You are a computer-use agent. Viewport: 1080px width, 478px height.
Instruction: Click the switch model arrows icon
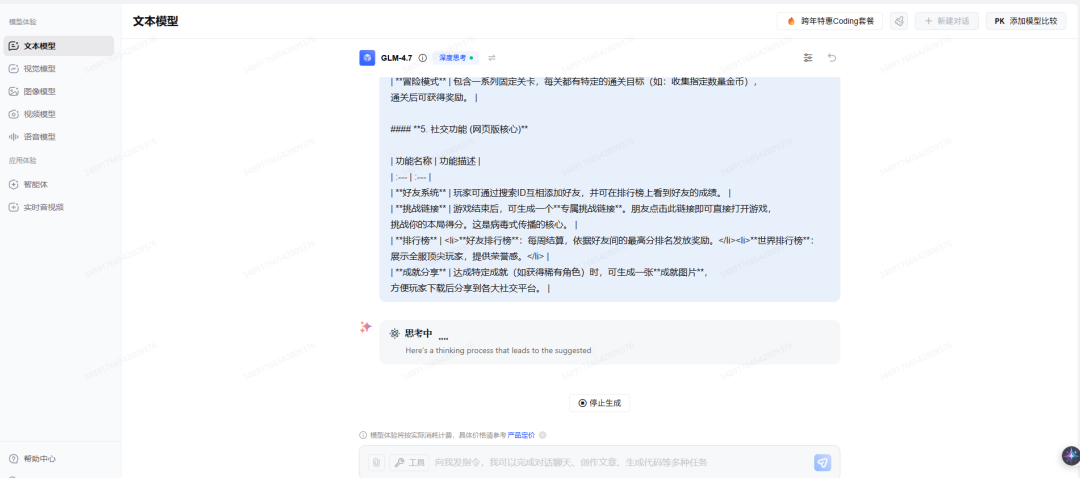tap(492, 58)
